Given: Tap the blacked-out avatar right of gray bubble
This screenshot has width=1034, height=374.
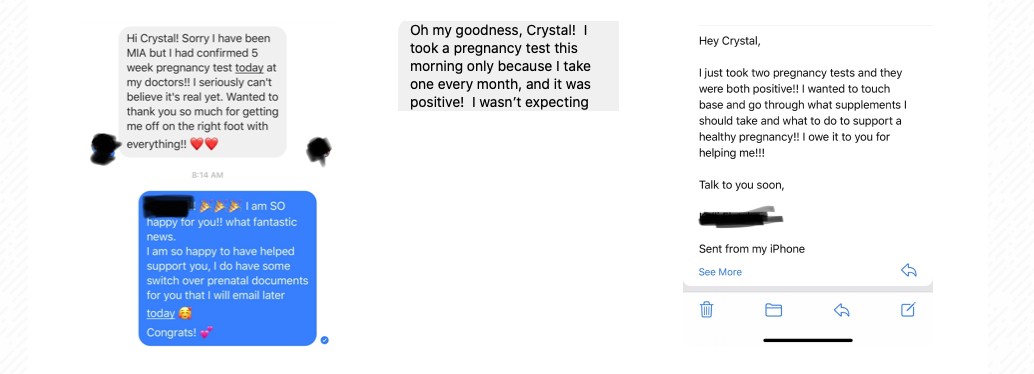Looking at the screenshot, I should click(x=319, y=150).
